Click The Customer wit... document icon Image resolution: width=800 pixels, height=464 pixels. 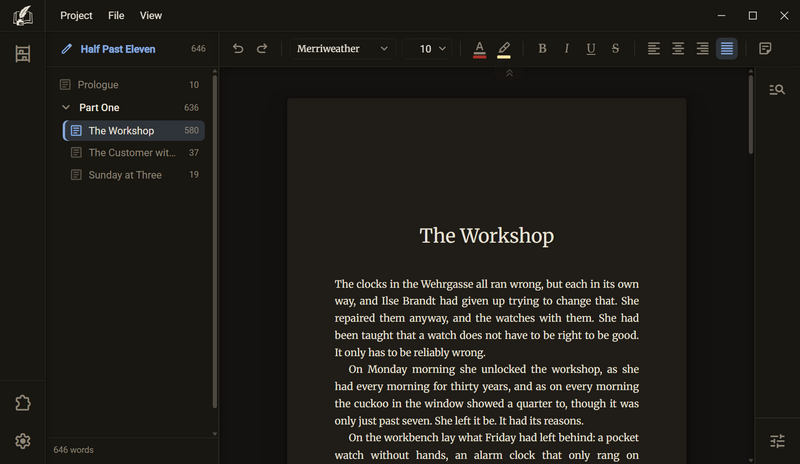pos(76,153)
